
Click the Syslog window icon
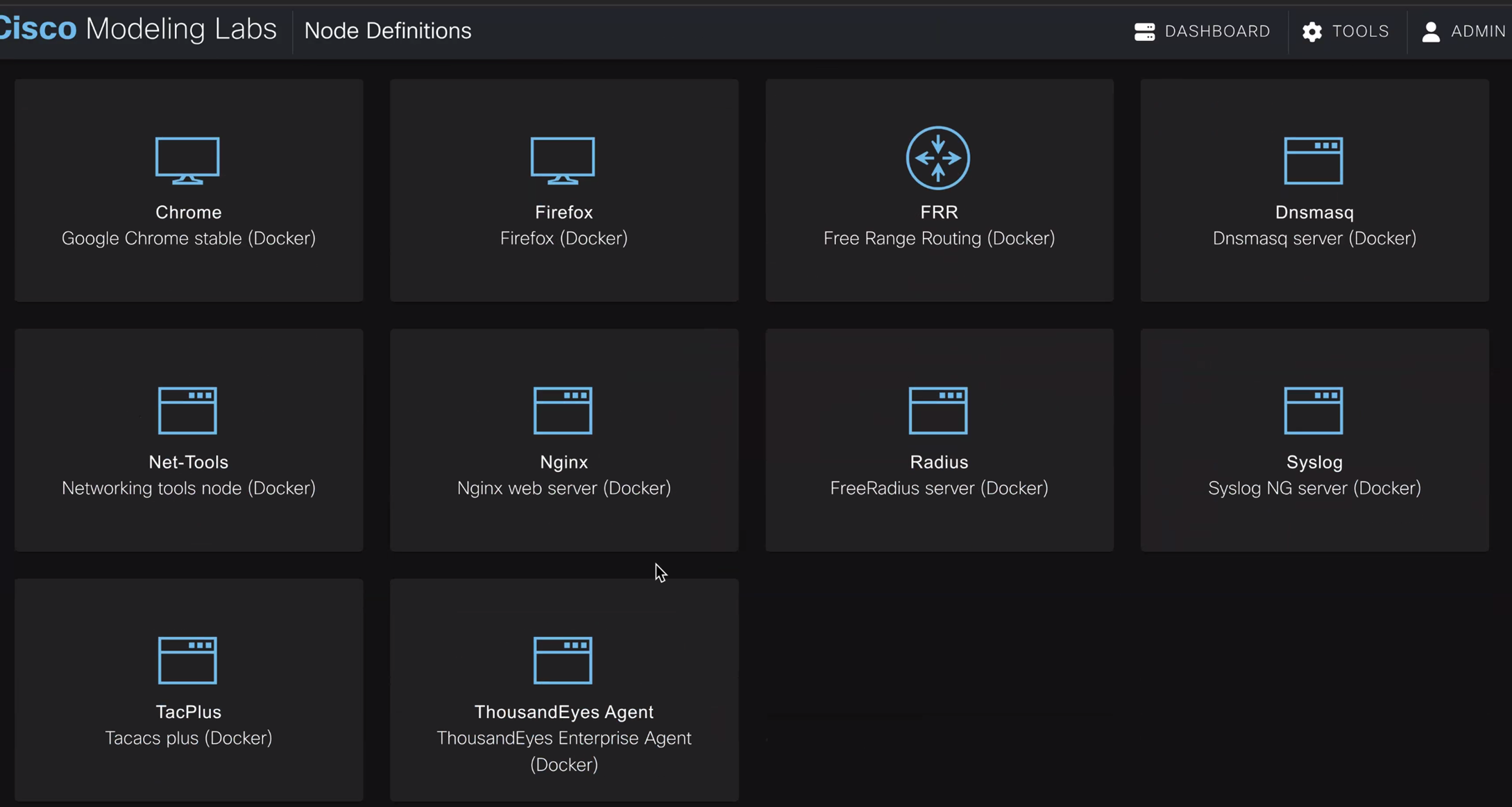click(1314, 411)
